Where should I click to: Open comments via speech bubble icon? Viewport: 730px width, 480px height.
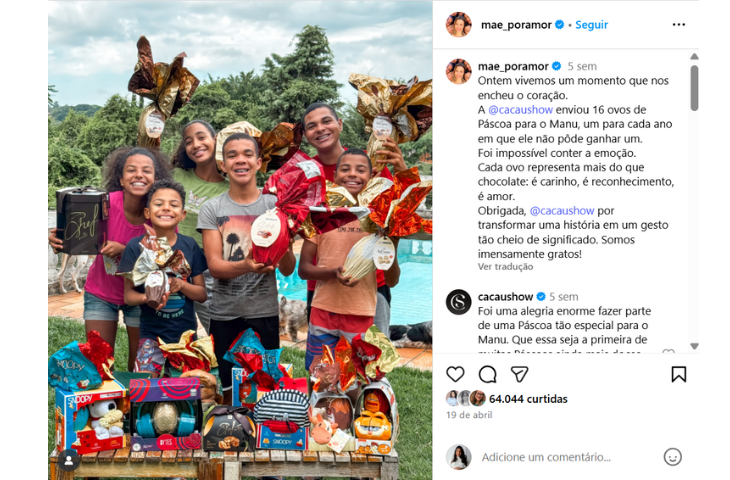pos(487,374)
